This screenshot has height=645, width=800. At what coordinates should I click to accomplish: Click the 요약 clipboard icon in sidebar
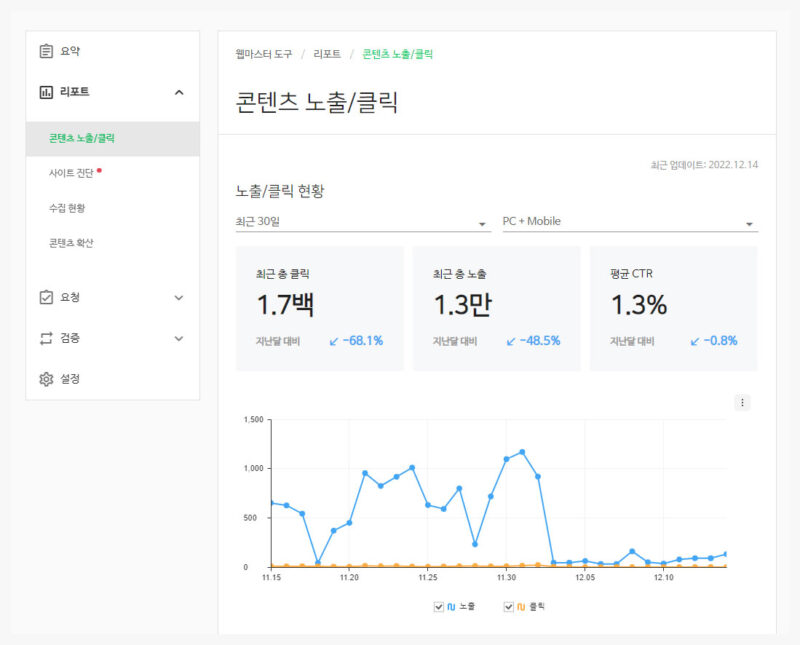46,51
